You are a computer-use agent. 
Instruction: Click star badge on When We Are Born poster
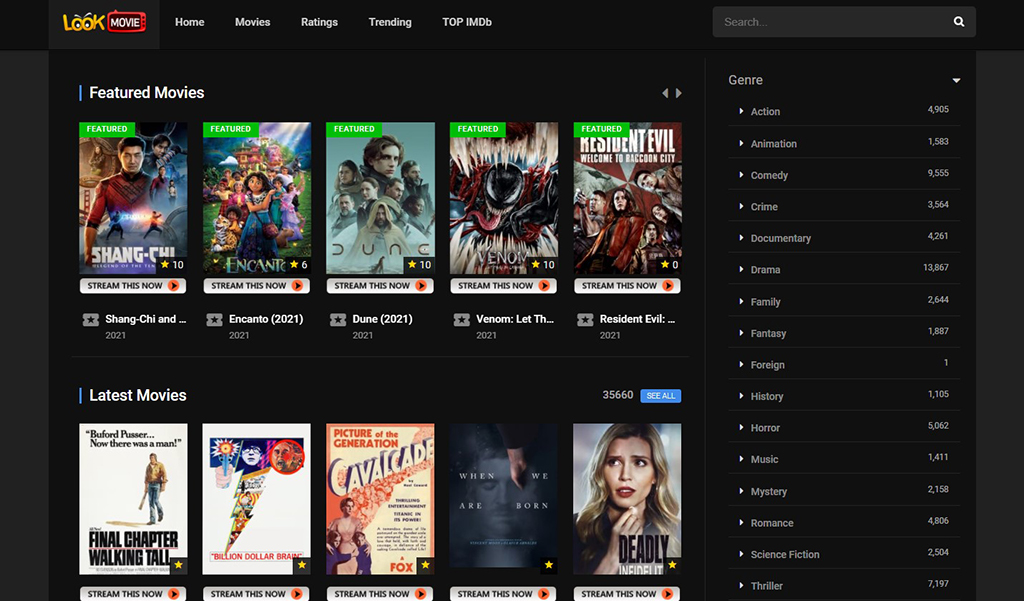pyautogui.click(x=549, y=565)
